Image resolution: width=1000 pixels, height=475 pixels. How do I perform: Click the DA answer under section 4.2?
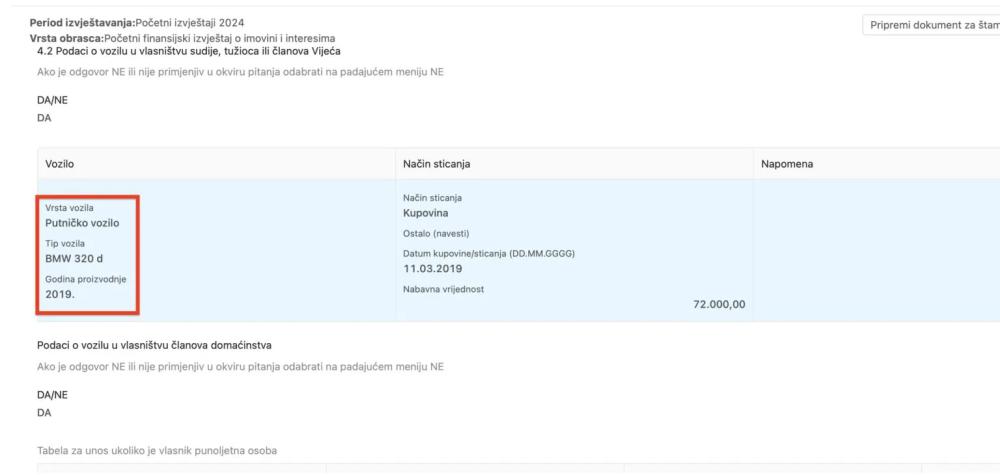[x=44, y=117]
